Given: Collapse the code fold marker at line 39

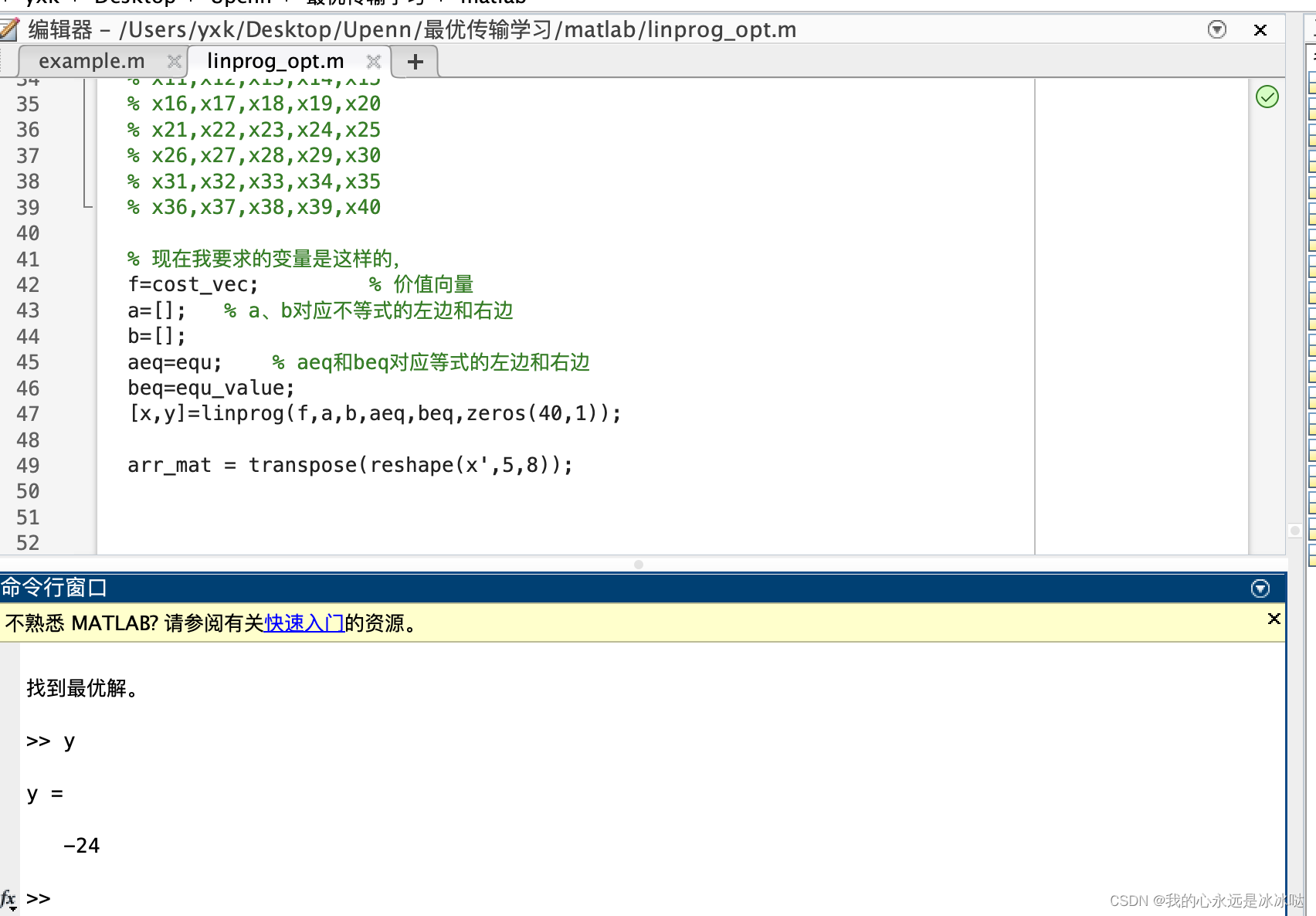Looking at the screenshot, I should 87,206.
